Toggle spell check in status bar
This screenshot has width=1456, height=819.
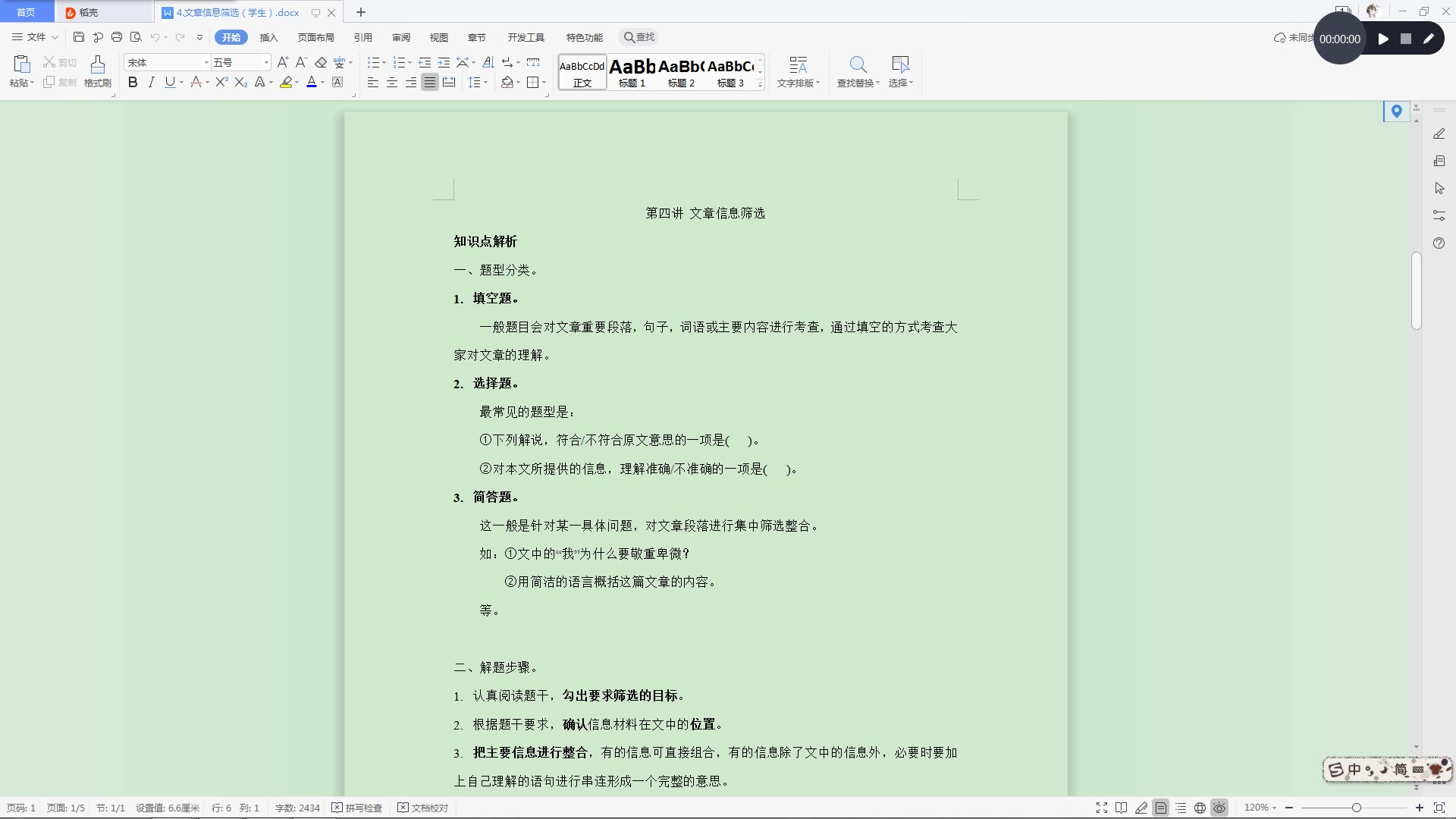click(x=357, y=808)
